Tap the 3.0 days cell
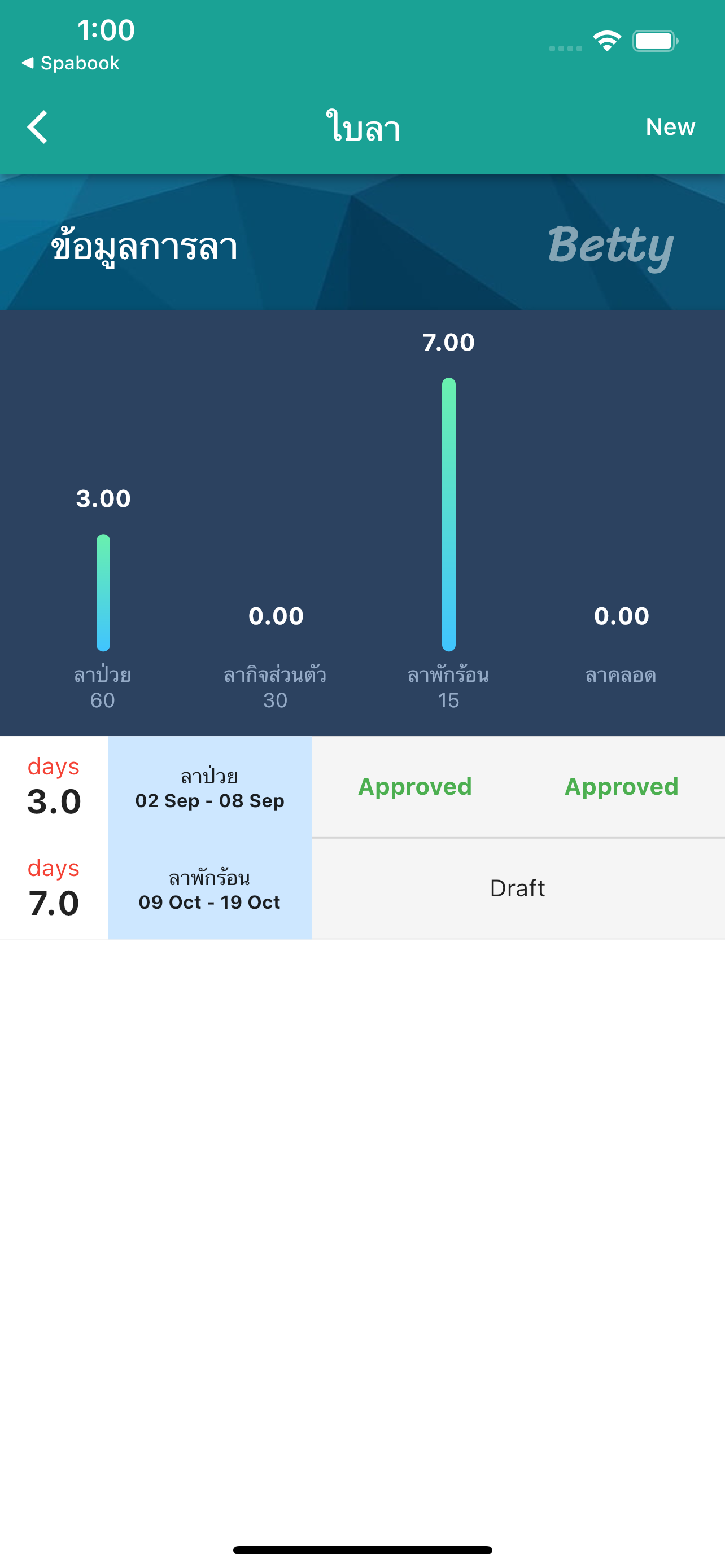This screenshot has width=725, height=1568. point(54,787)
